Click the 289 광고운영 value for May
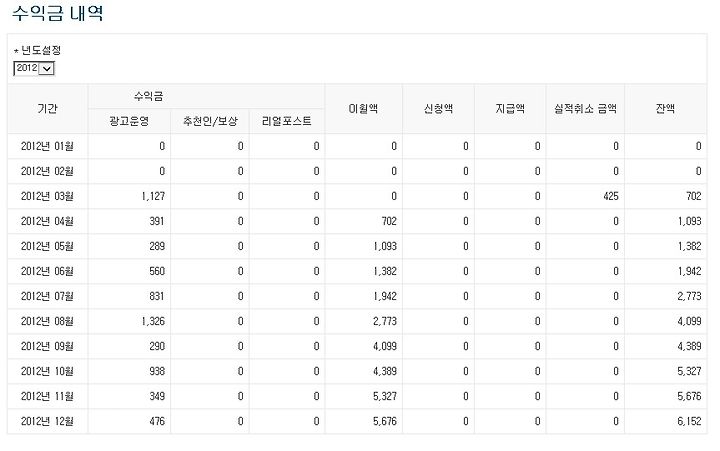The height and width of the screenshot is (451, 720). [x=157, y=247]
